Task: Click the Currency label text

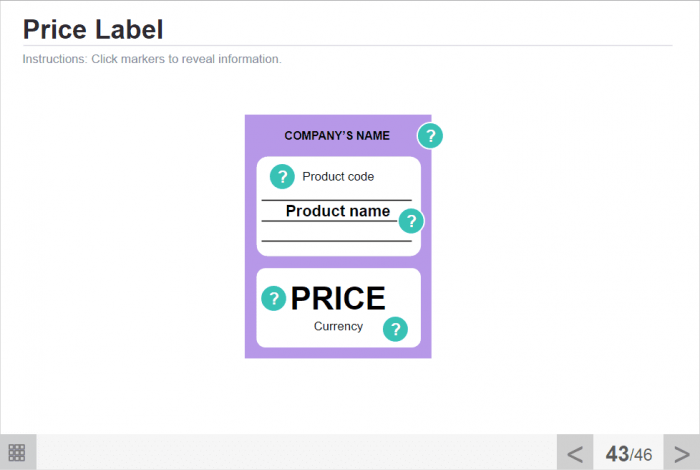Action: click(x=338, y=327)
